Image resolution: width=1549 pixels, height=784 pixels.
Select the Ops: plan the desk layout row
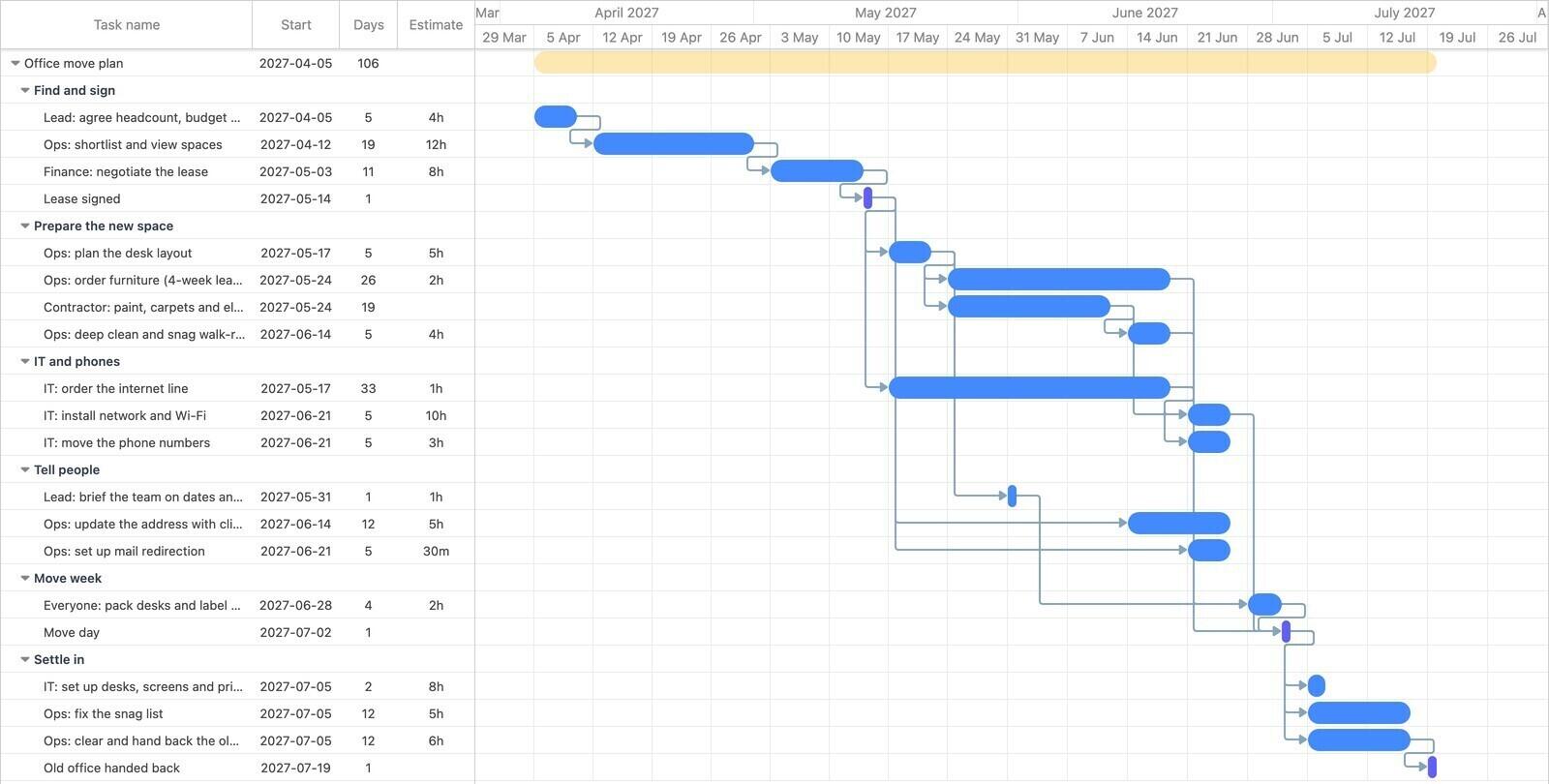point(237,253)
